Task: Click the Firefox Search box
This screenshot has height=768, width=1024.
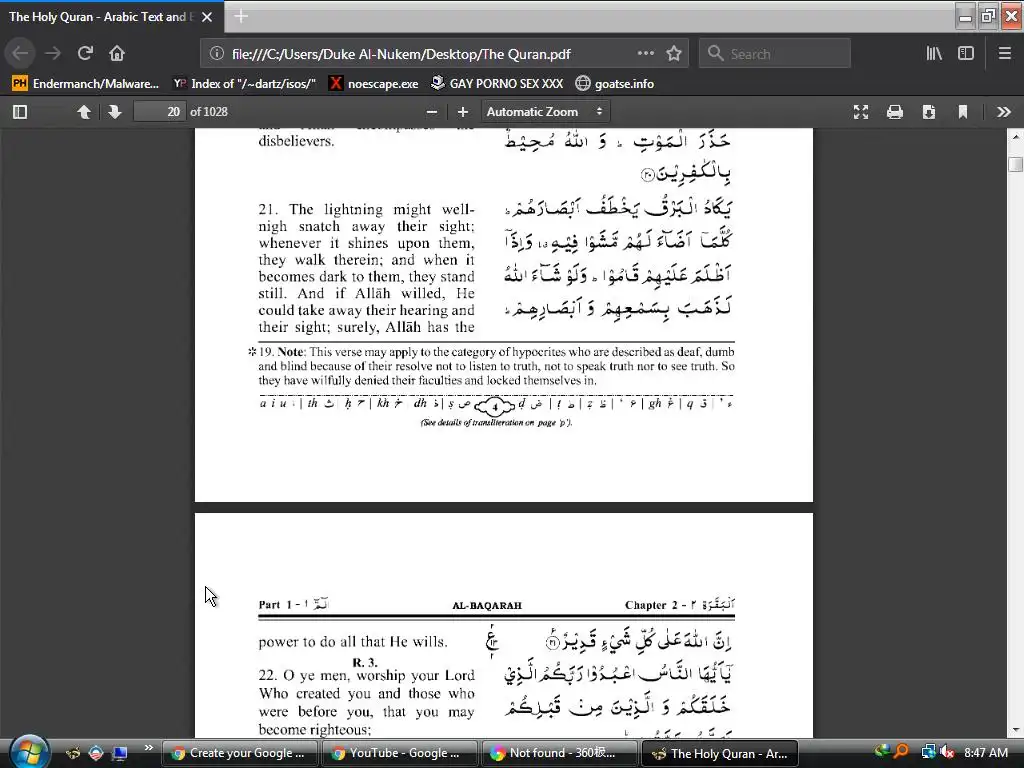Action: [775, 54]
